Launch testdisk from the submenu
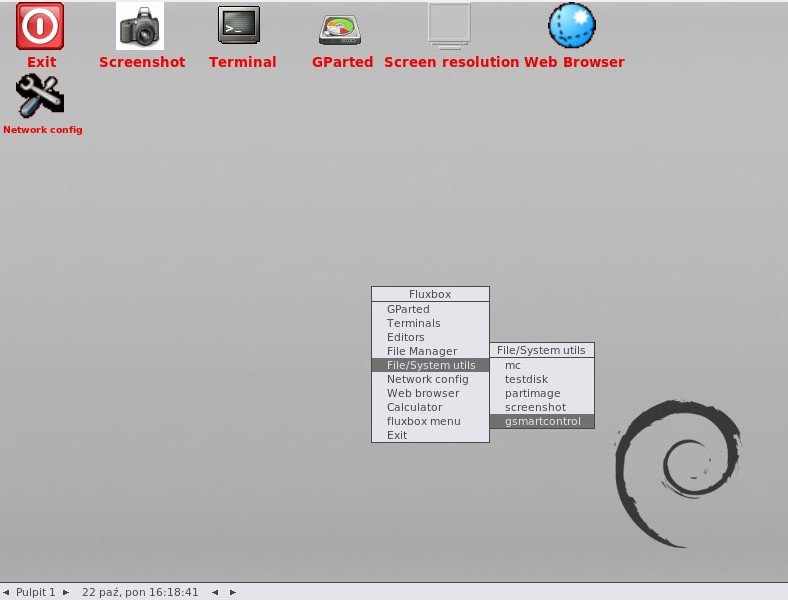The width and height of the screenshot is (788, 600). point(542,379)
